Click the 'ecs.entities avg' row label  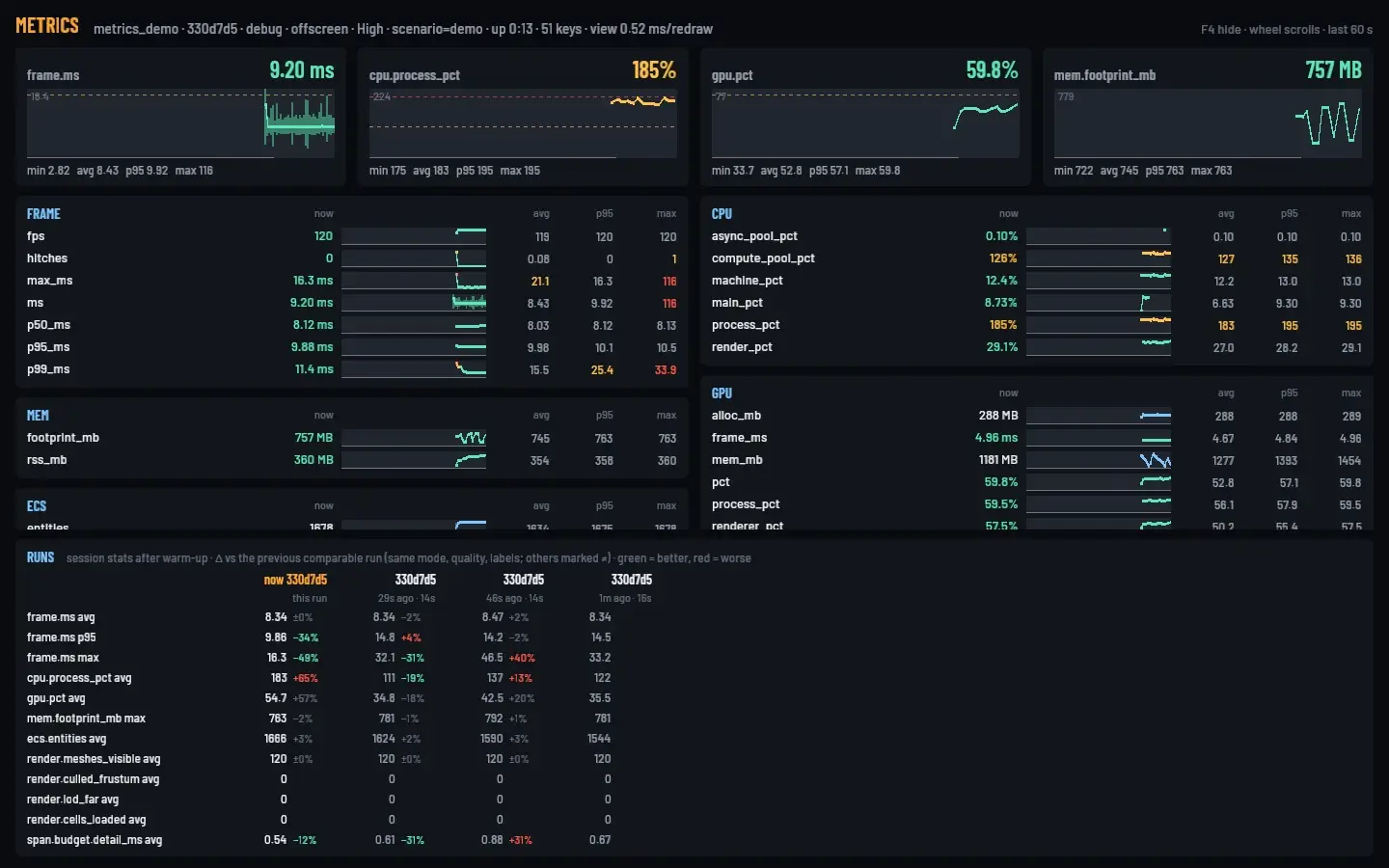pos(67,739)
